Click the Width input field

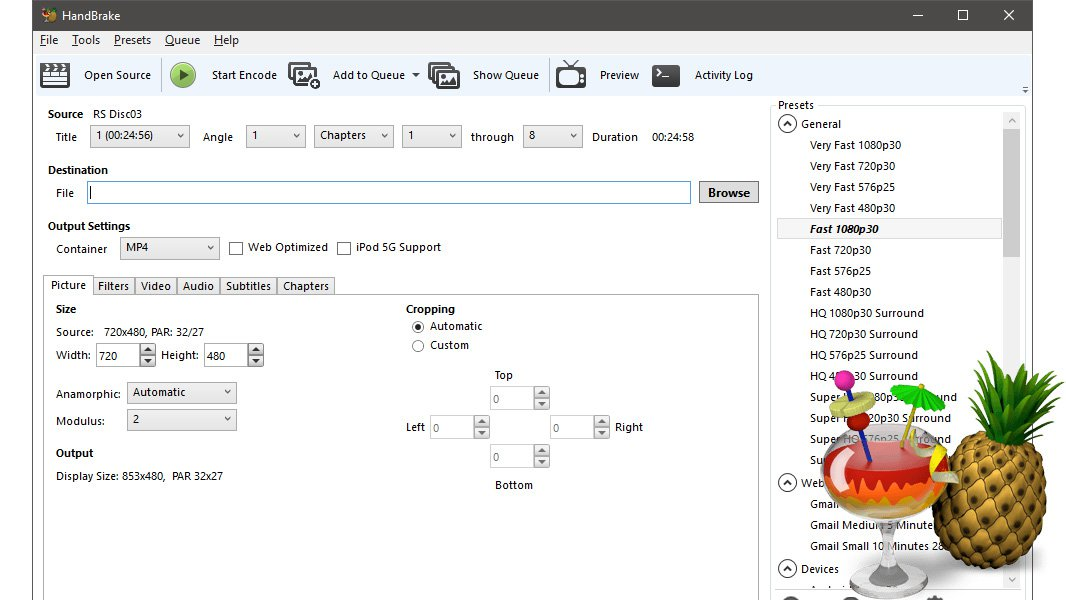[x=118, y=355]
